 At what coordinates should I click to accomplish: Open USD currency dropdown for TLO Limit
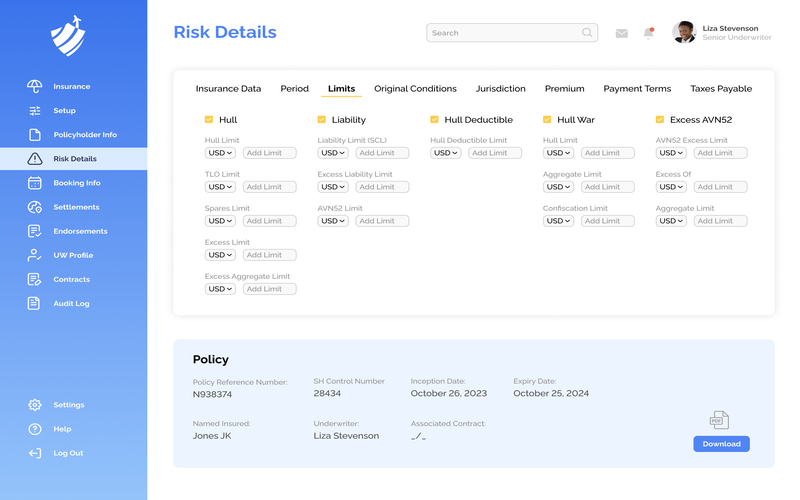[x=220, y=187]
